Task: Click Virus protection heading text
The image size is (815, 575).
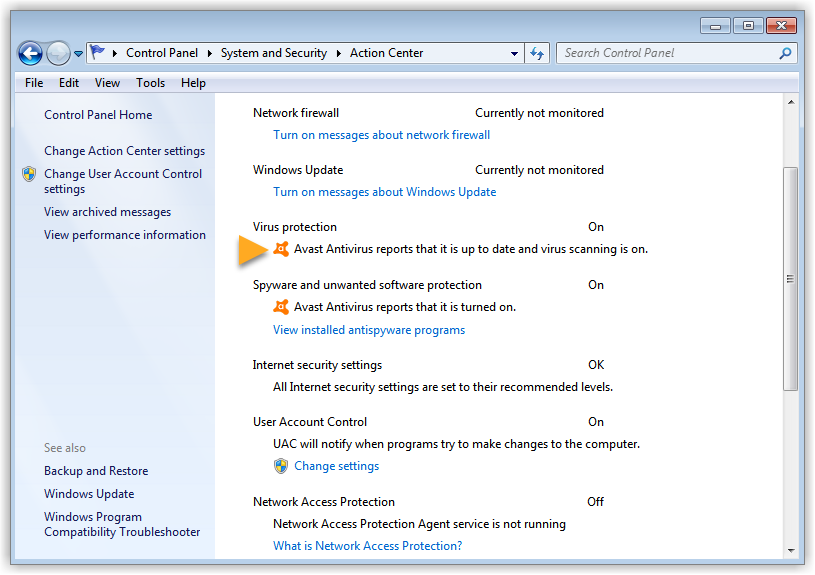Action: click(295, 227)
